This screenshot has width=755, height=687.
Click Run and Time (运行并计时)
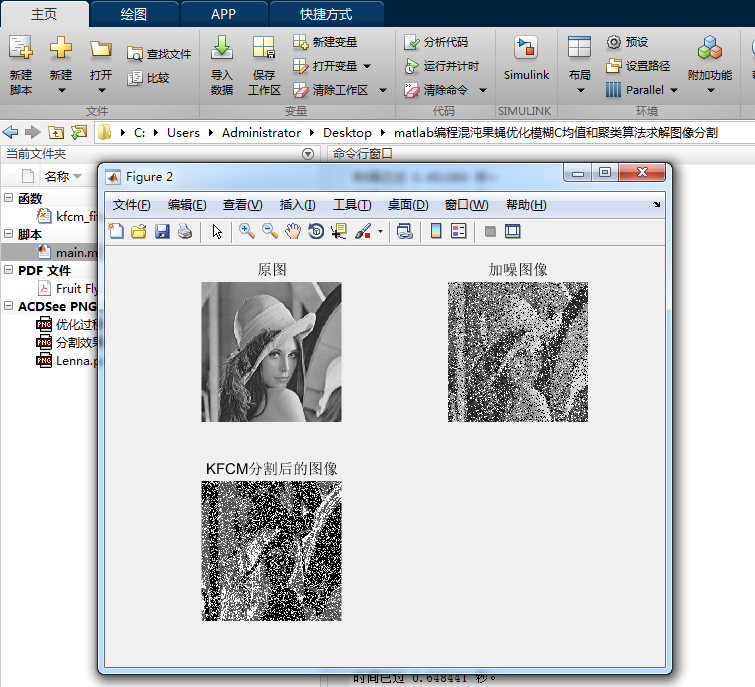tap(442, 66)
